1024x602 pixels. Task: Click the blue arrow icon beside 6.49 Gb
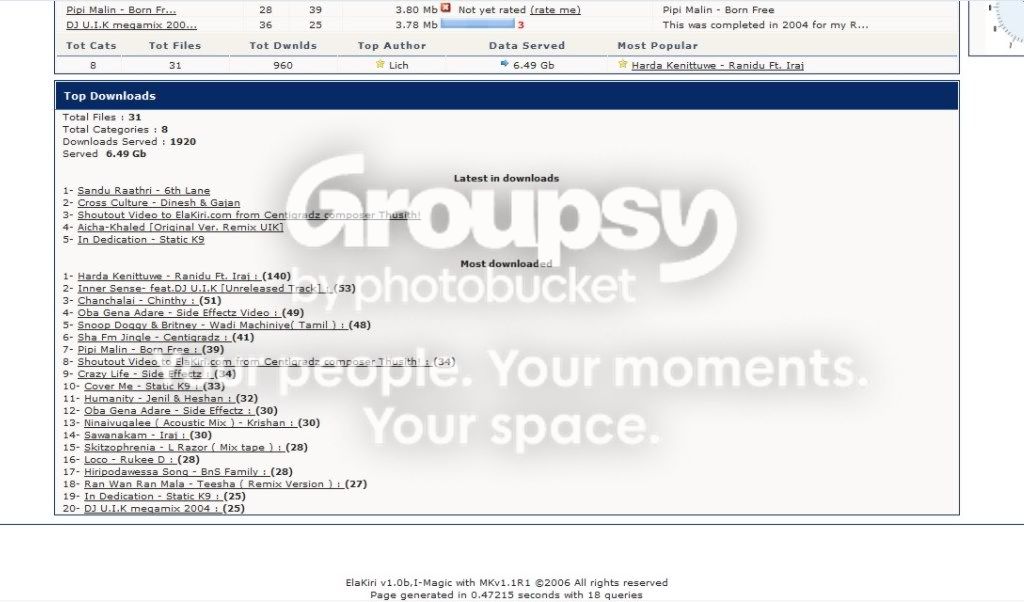504,64
